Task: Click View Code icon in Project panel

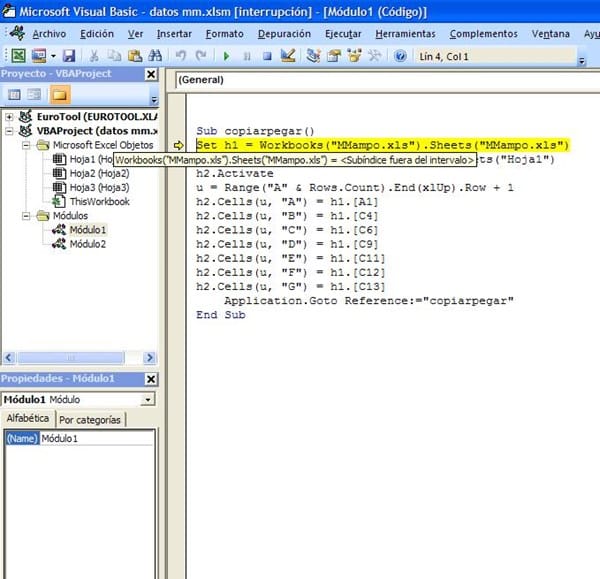Action: 15,95
